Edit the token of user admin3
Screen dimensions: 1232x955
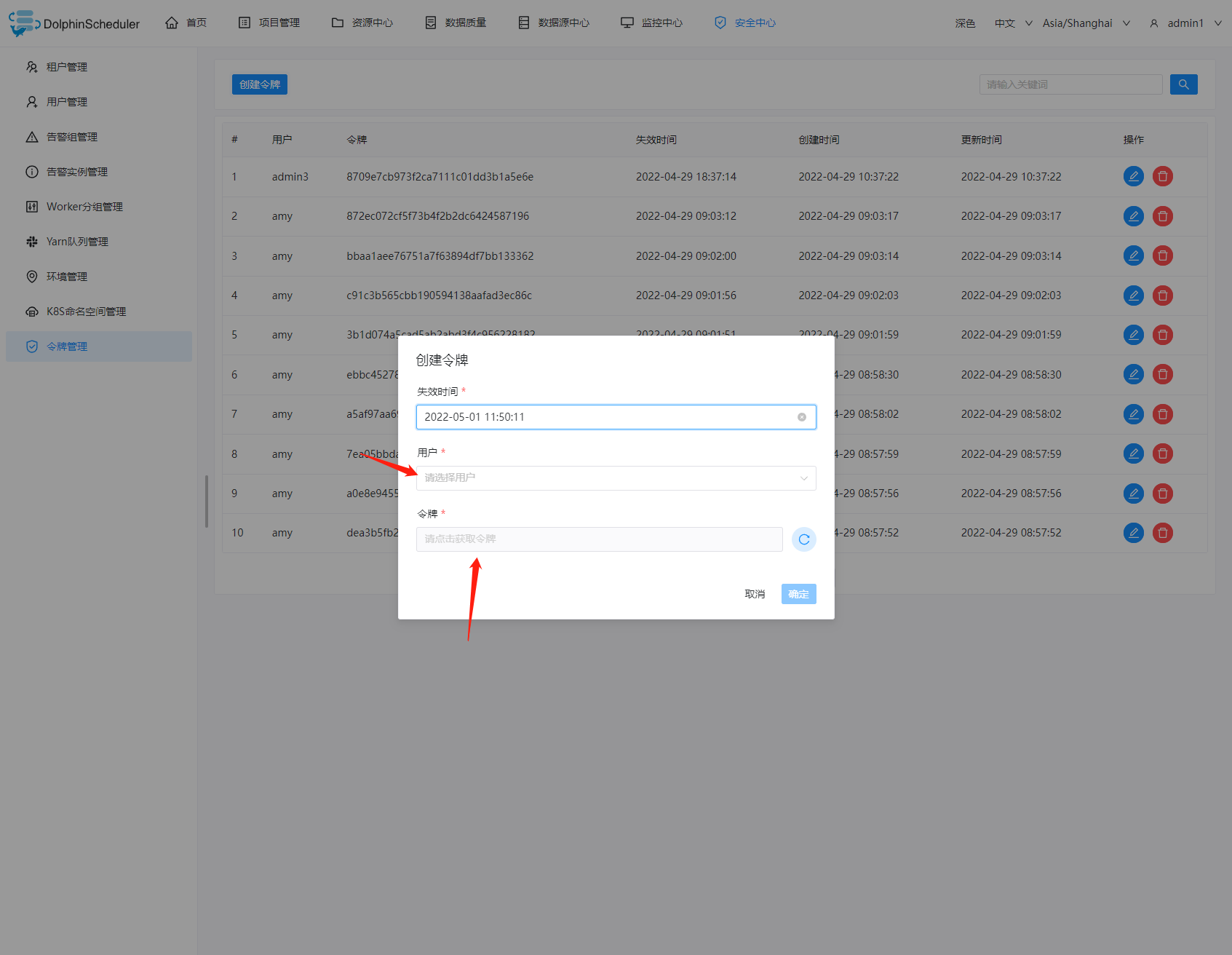(1133, 176)
